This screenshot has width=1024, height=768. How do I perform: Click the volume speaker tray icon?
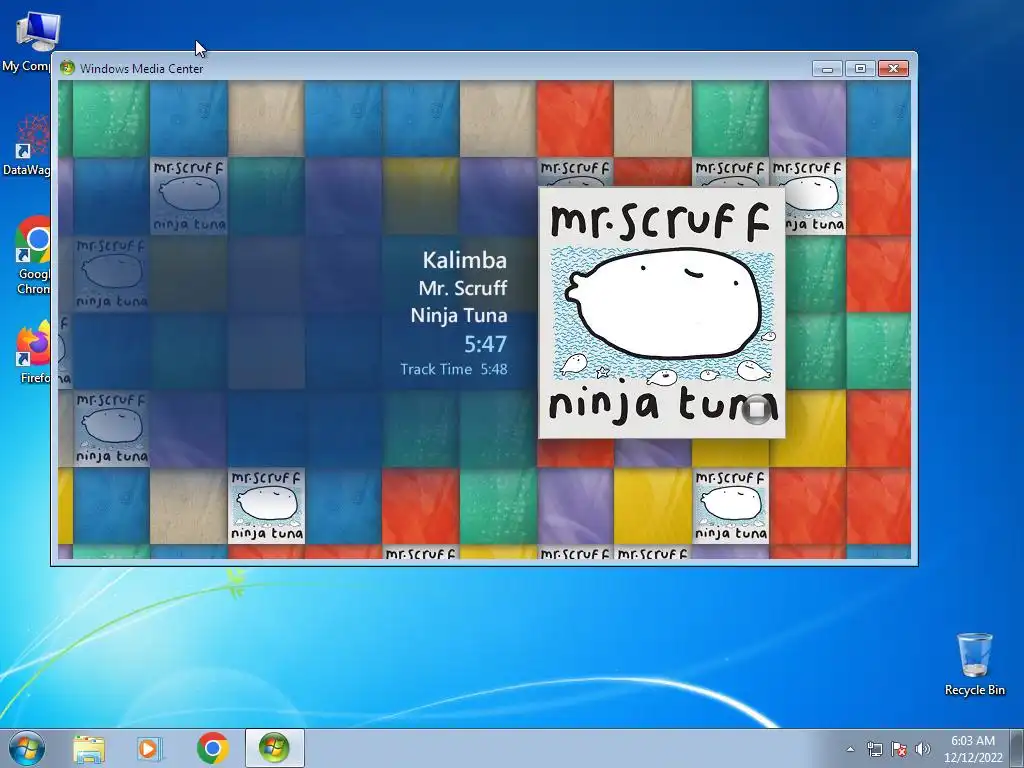click(x=922, y=749)
